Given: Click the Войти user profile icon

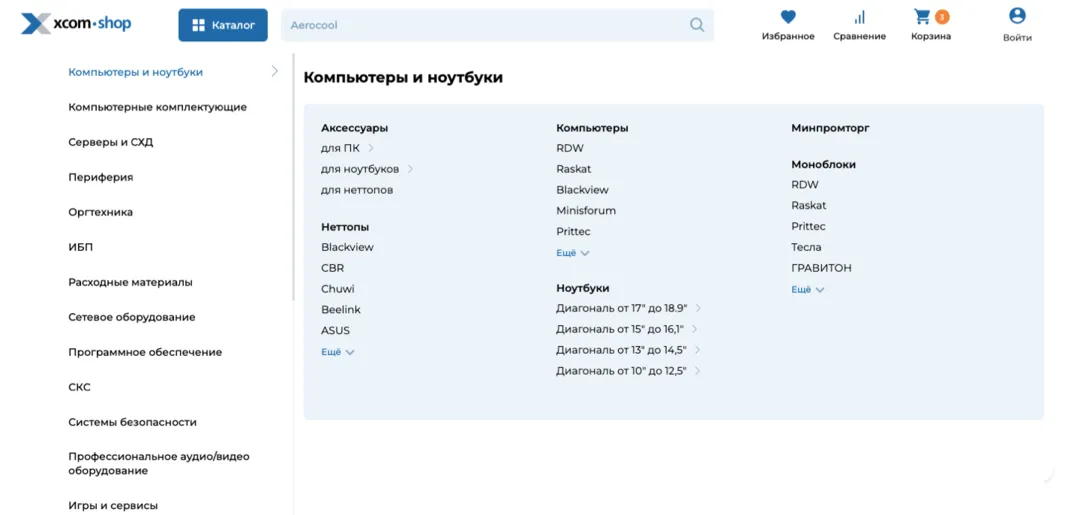Looking at the screenshot, I should (x=1017, y=16).
